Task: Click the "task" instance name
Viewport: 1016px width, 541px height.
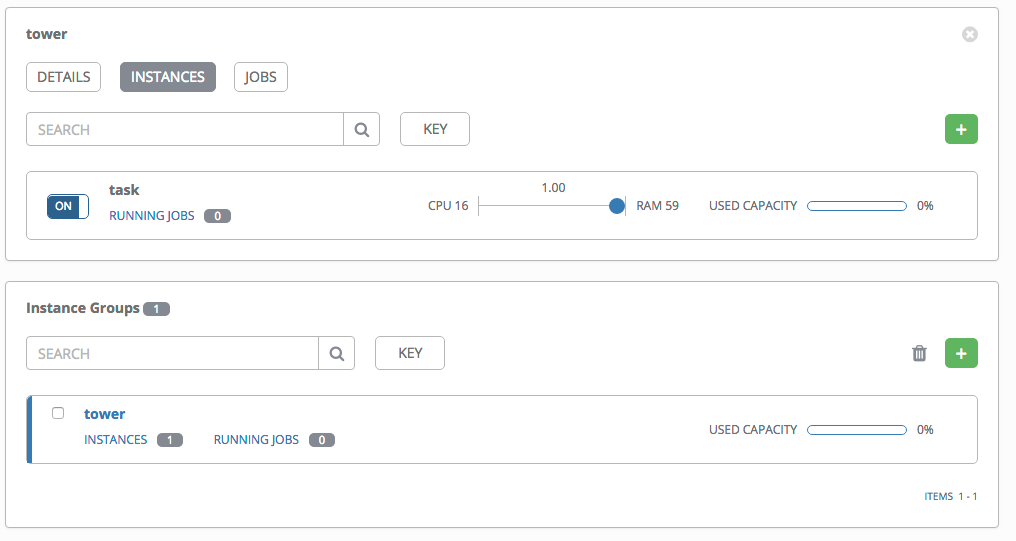Action: (x=124, y=190)
